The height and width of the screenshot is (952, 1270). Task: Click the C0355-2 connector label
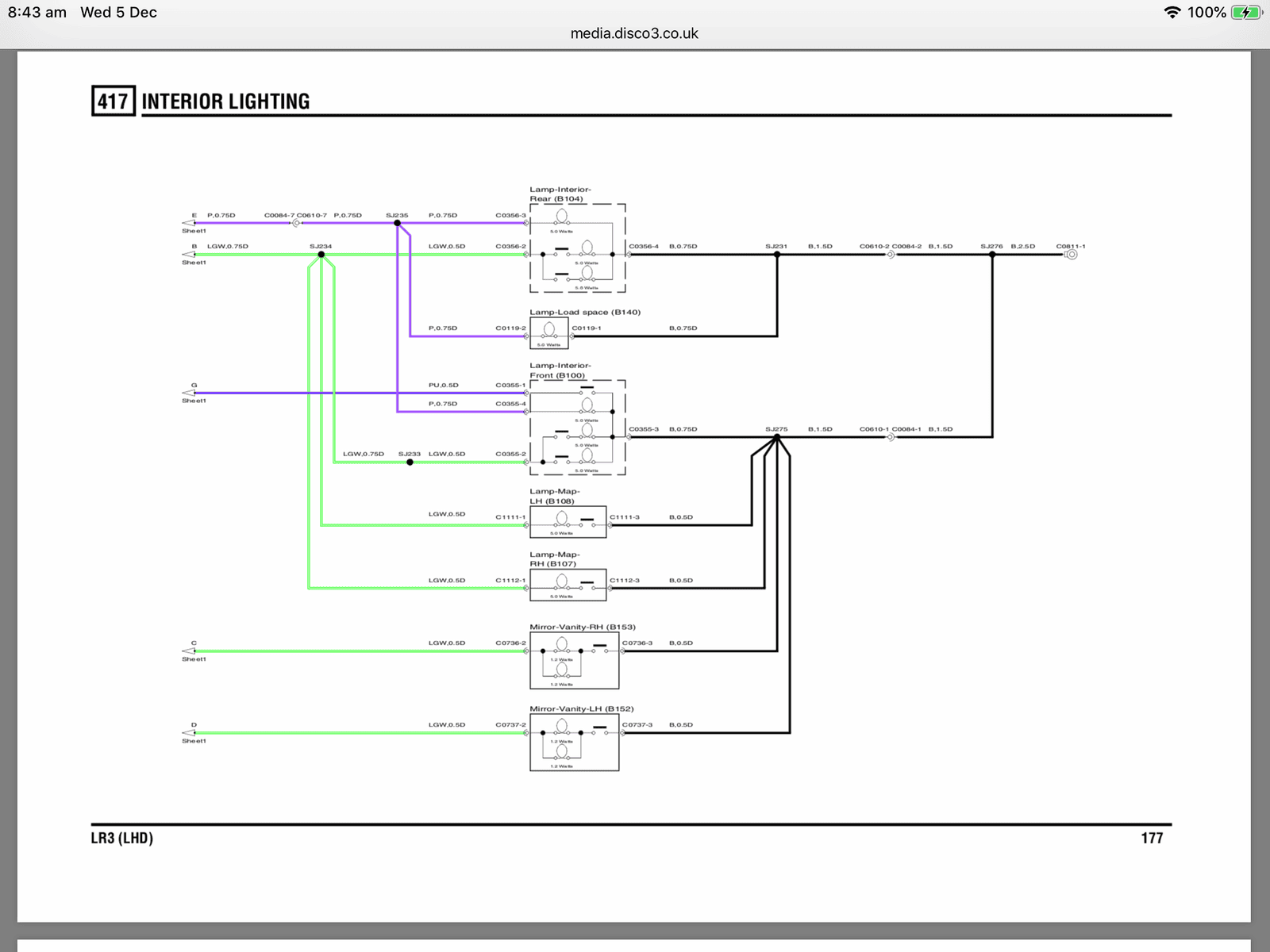[x=510, y=454]
